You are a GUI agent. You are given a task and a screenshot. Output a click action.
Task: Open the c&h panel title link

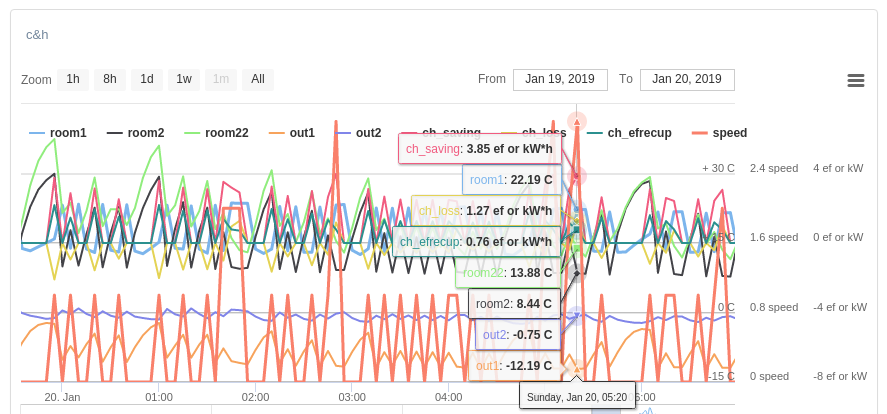pos(37,34)
